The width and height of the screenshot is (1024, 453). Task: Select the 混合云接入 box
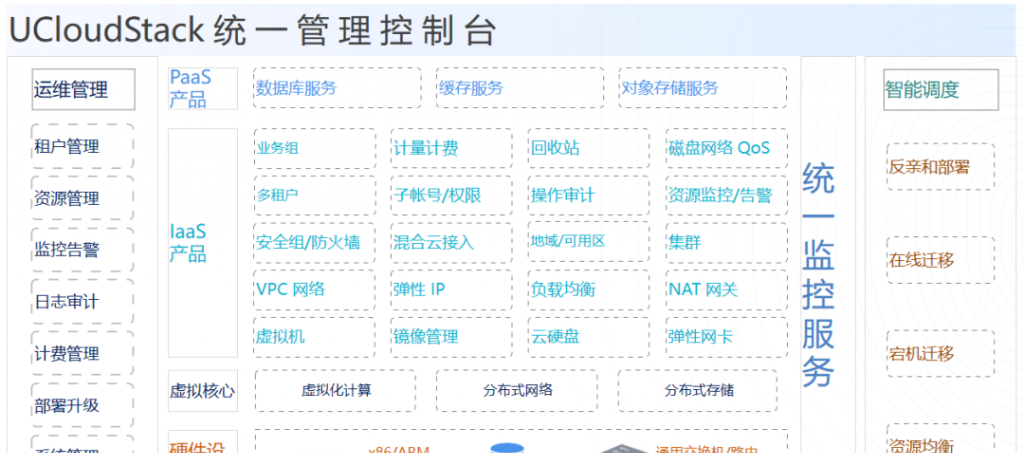(x=452, y=242)
